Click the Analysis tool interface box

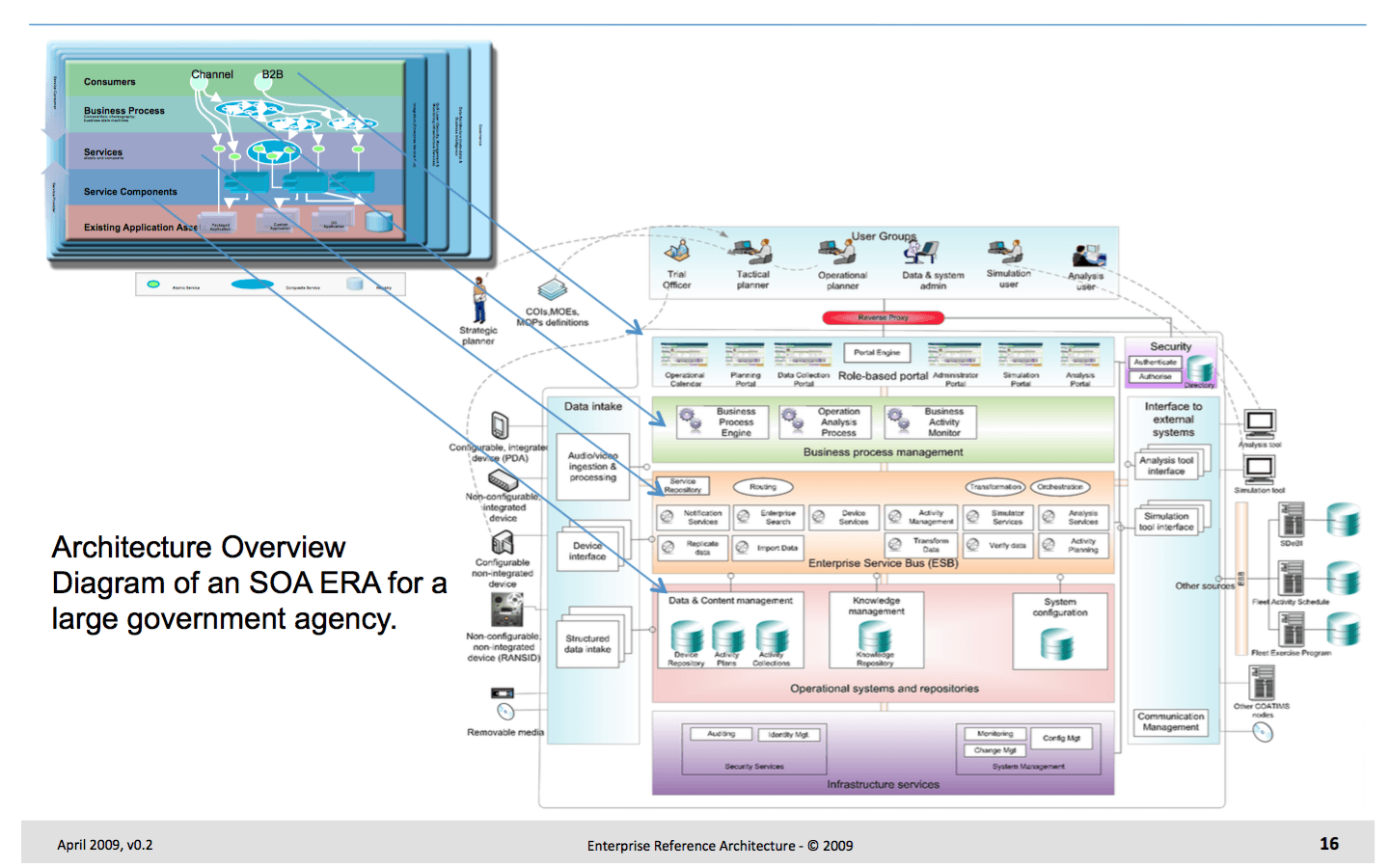(1166, 466)
